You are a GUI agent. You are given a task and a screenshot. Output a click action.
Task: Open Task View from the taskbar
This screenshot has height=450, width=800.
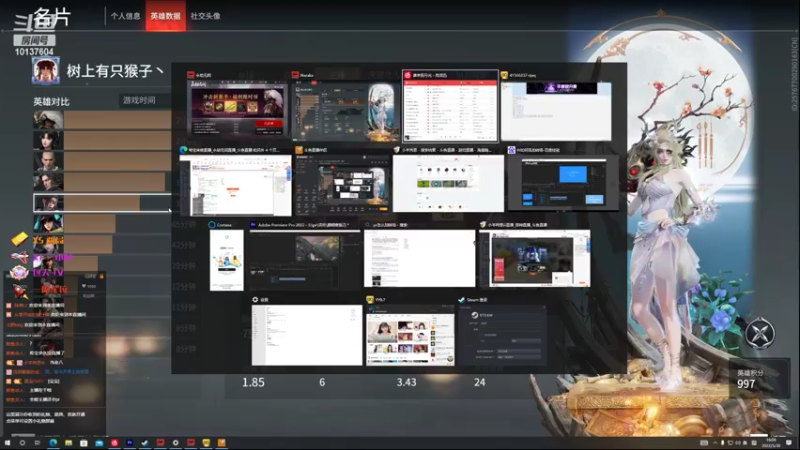(x=37, y=443)
